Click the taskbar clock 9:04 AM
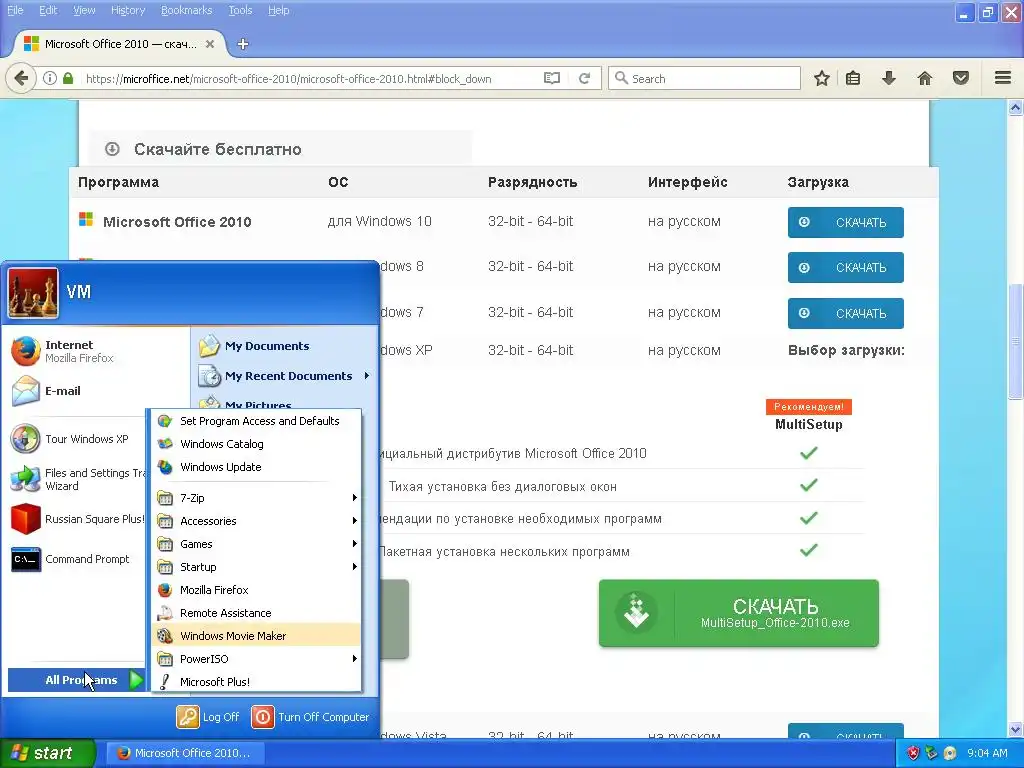 987,753
